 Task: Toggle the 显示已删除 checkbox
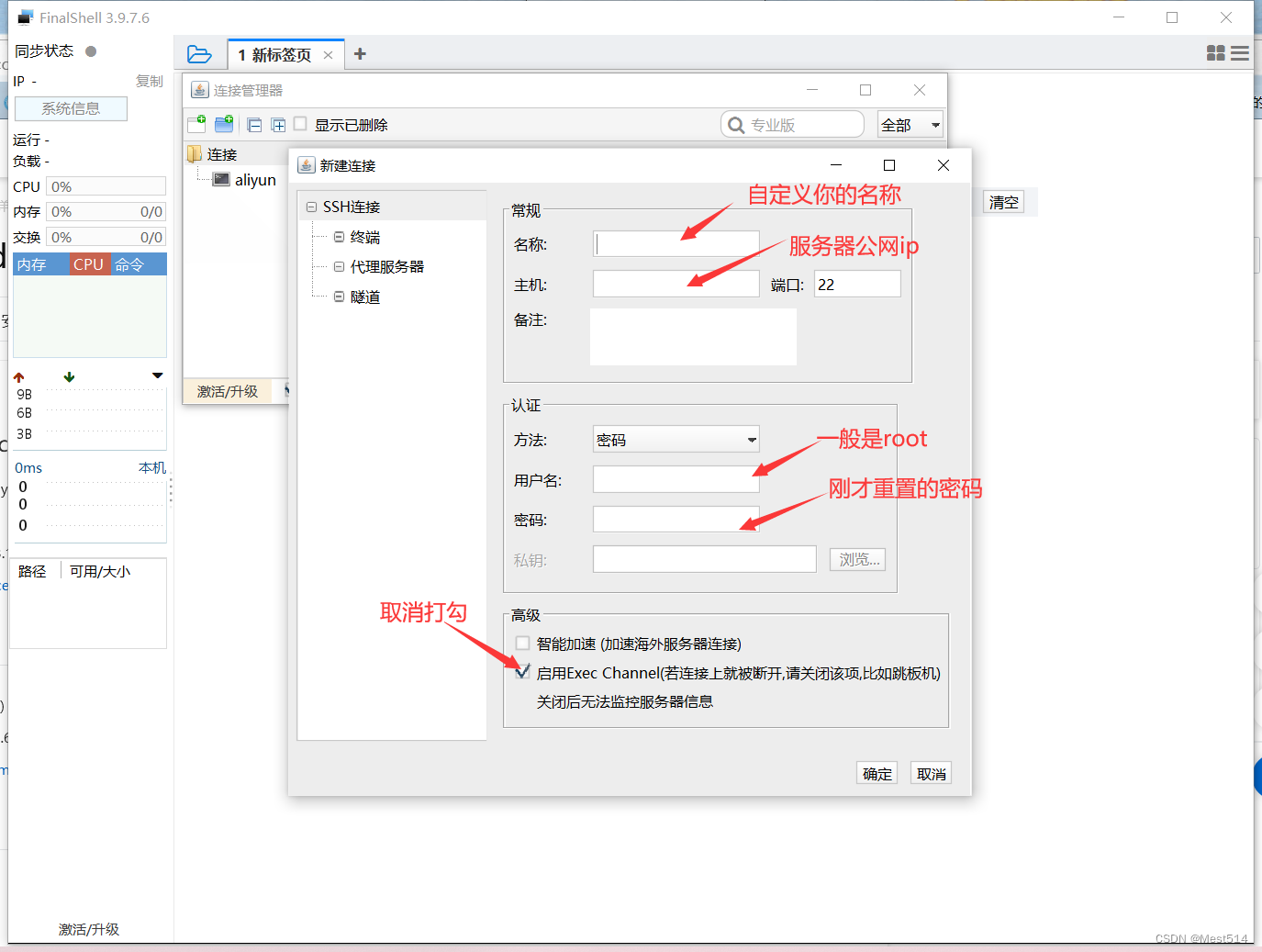(x=300, y=123)
